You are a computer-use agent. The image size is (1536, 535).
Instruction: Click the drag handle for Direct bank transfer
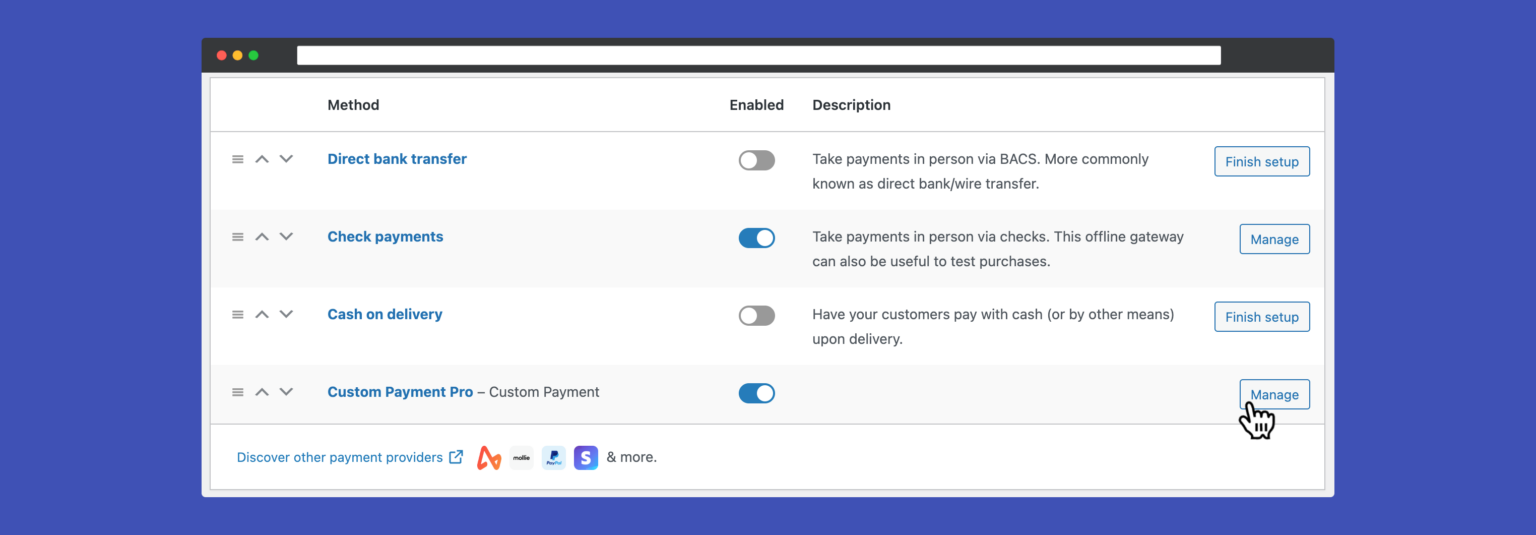pyautogui.click(x=238, y=159)
